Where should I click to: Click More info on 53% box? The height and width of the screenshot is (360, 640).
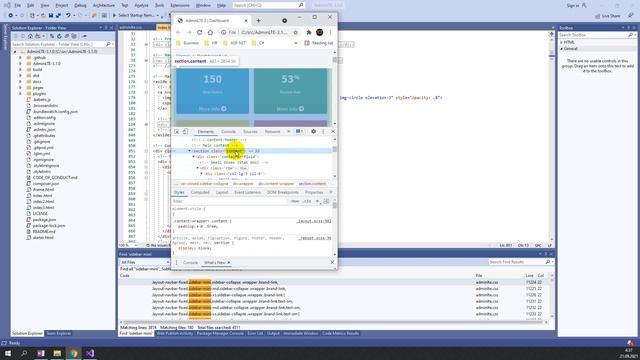290,109
